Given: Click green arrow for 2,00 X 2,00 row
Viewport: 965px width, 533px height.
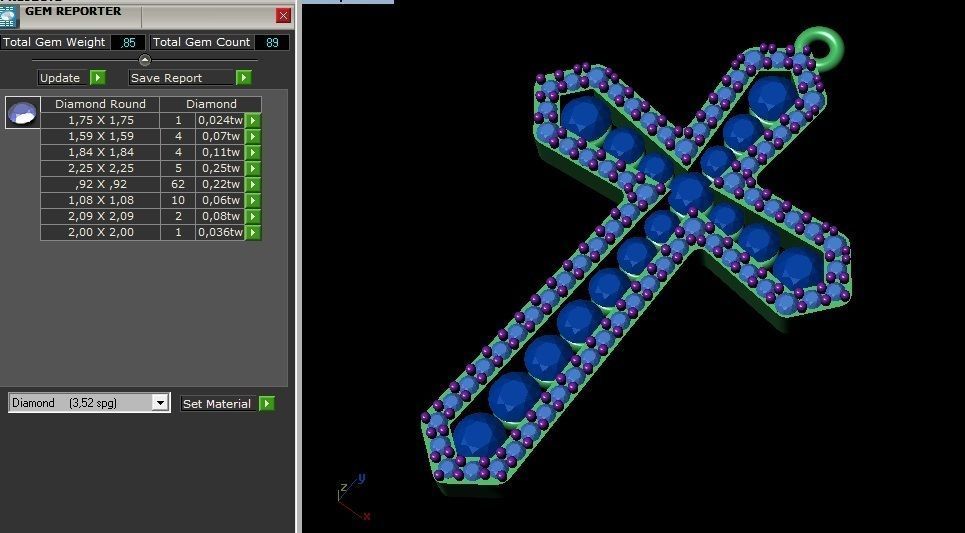Looking at the screenshot, I should (x=253, y=232).
